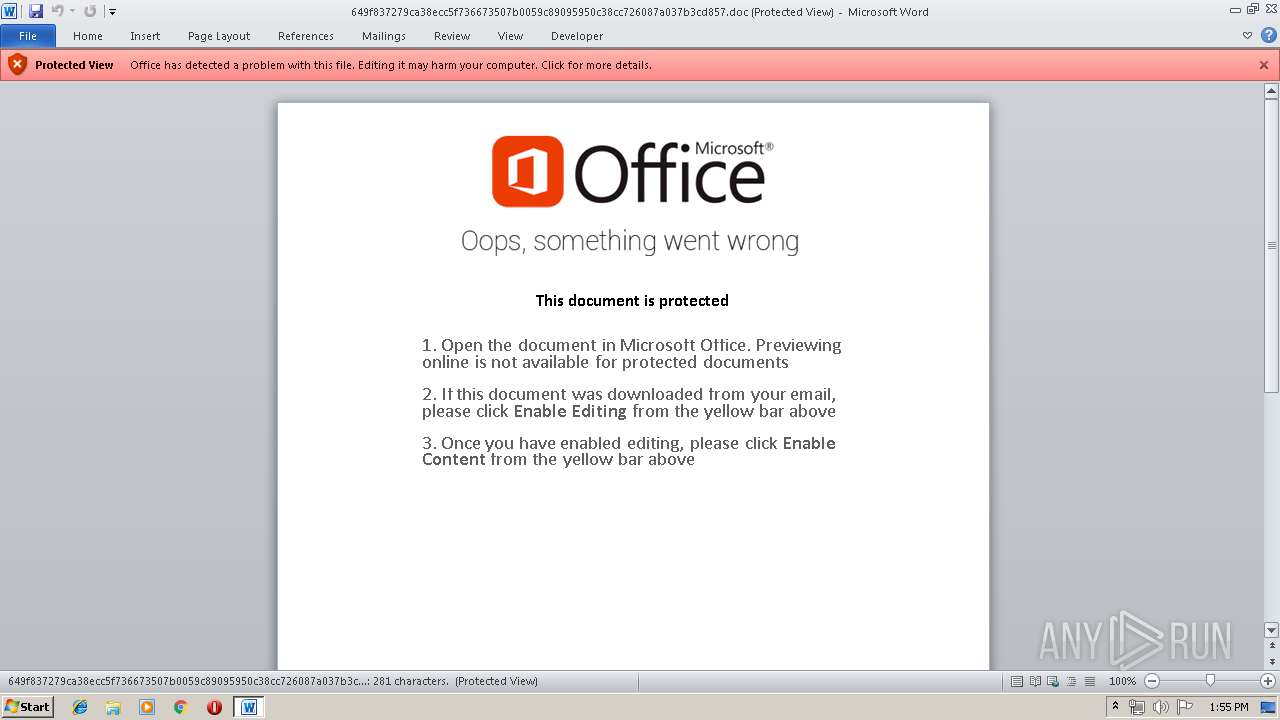Click the Undo arrow icon
1280x720 pixels.
[57, 11]
